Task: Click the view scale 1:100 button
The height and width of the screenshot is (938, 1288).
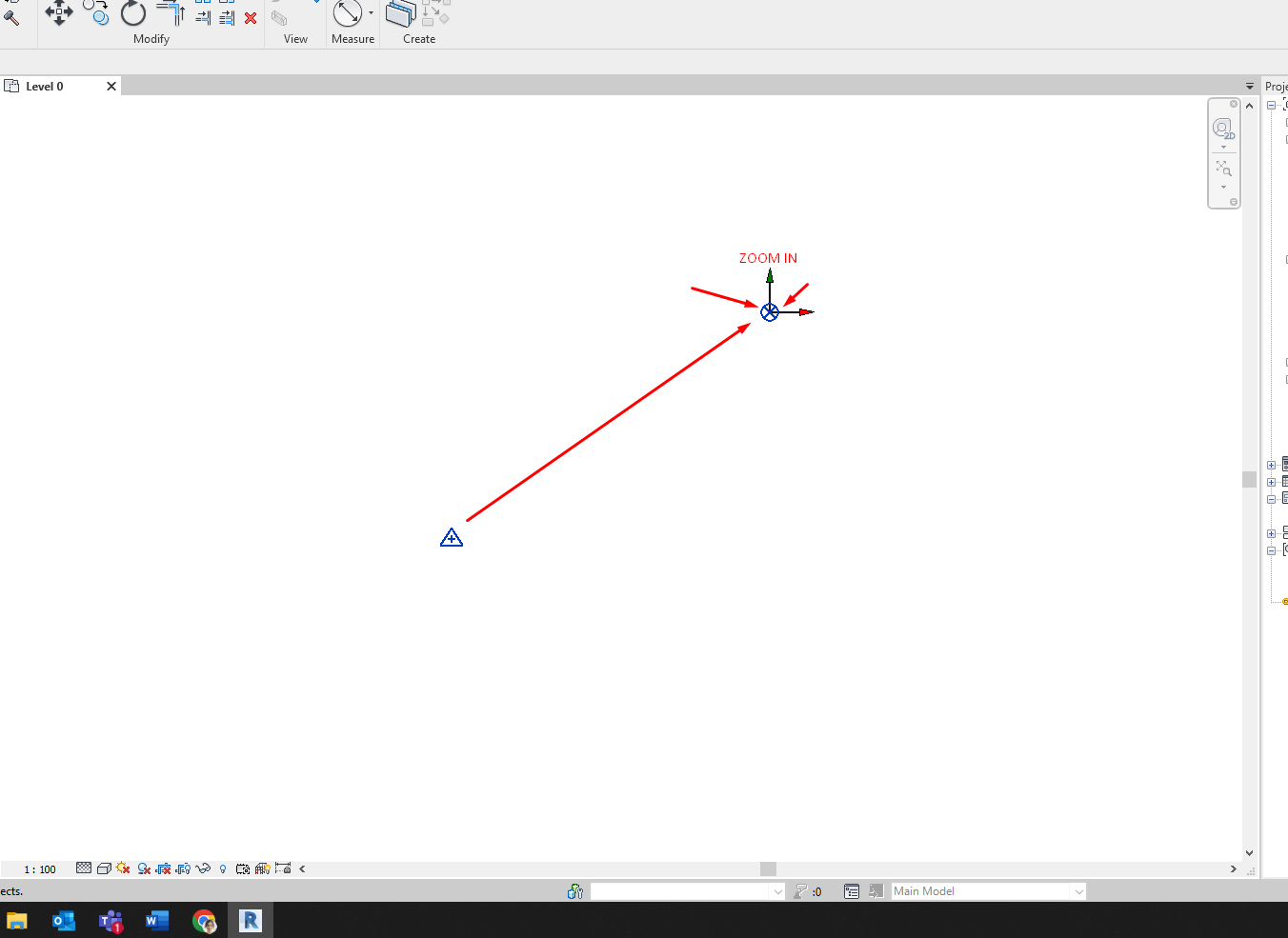Action: click(x=38, y=868)
